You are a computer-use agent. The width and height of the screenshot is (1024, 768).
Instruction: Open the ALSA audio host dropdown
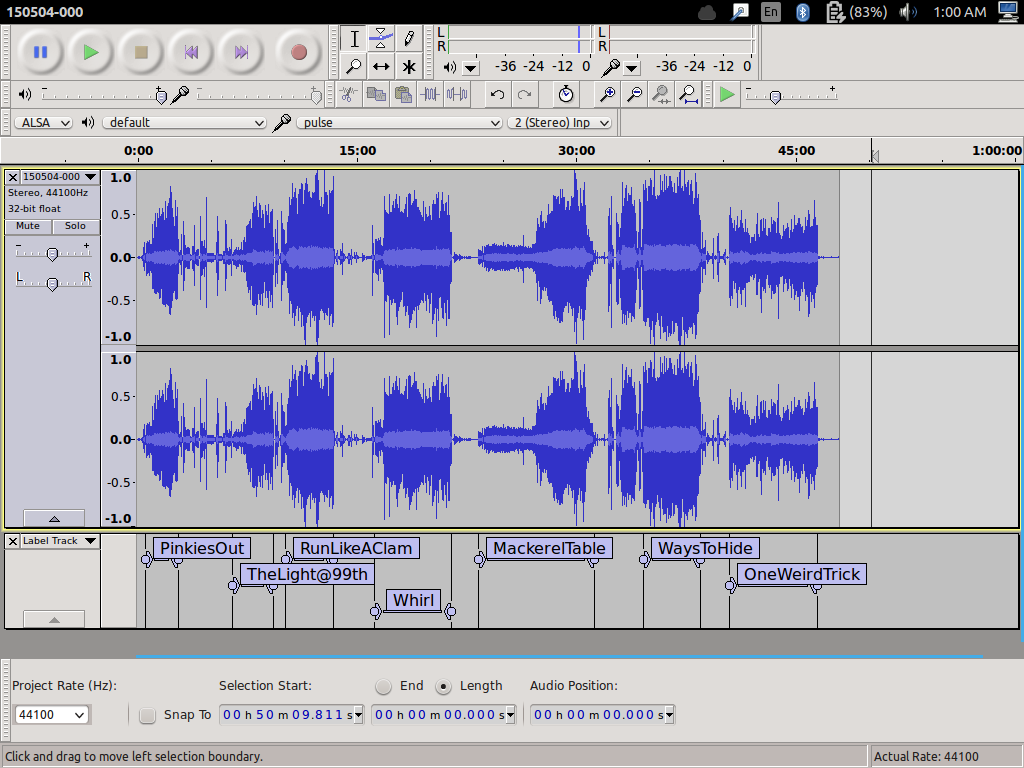(43, 122)
